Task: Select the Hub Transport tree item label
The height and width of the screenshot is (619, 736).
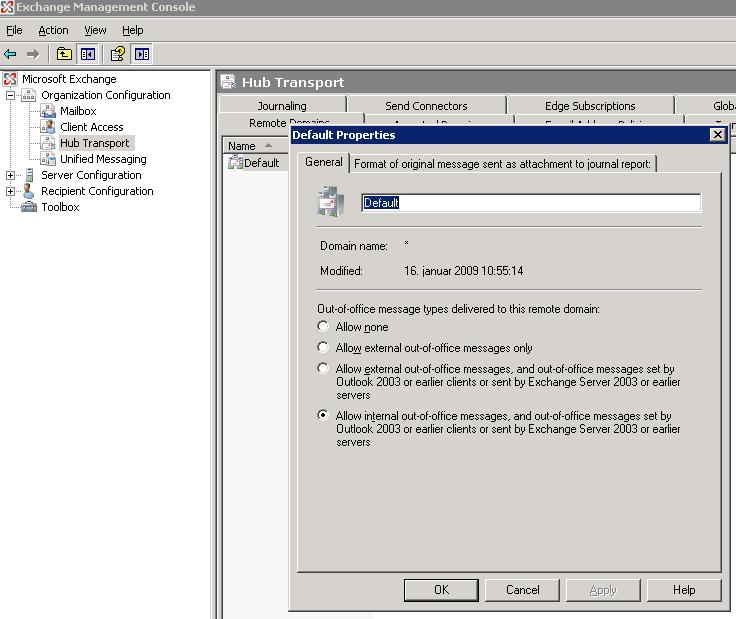Action: click(94, 143)
